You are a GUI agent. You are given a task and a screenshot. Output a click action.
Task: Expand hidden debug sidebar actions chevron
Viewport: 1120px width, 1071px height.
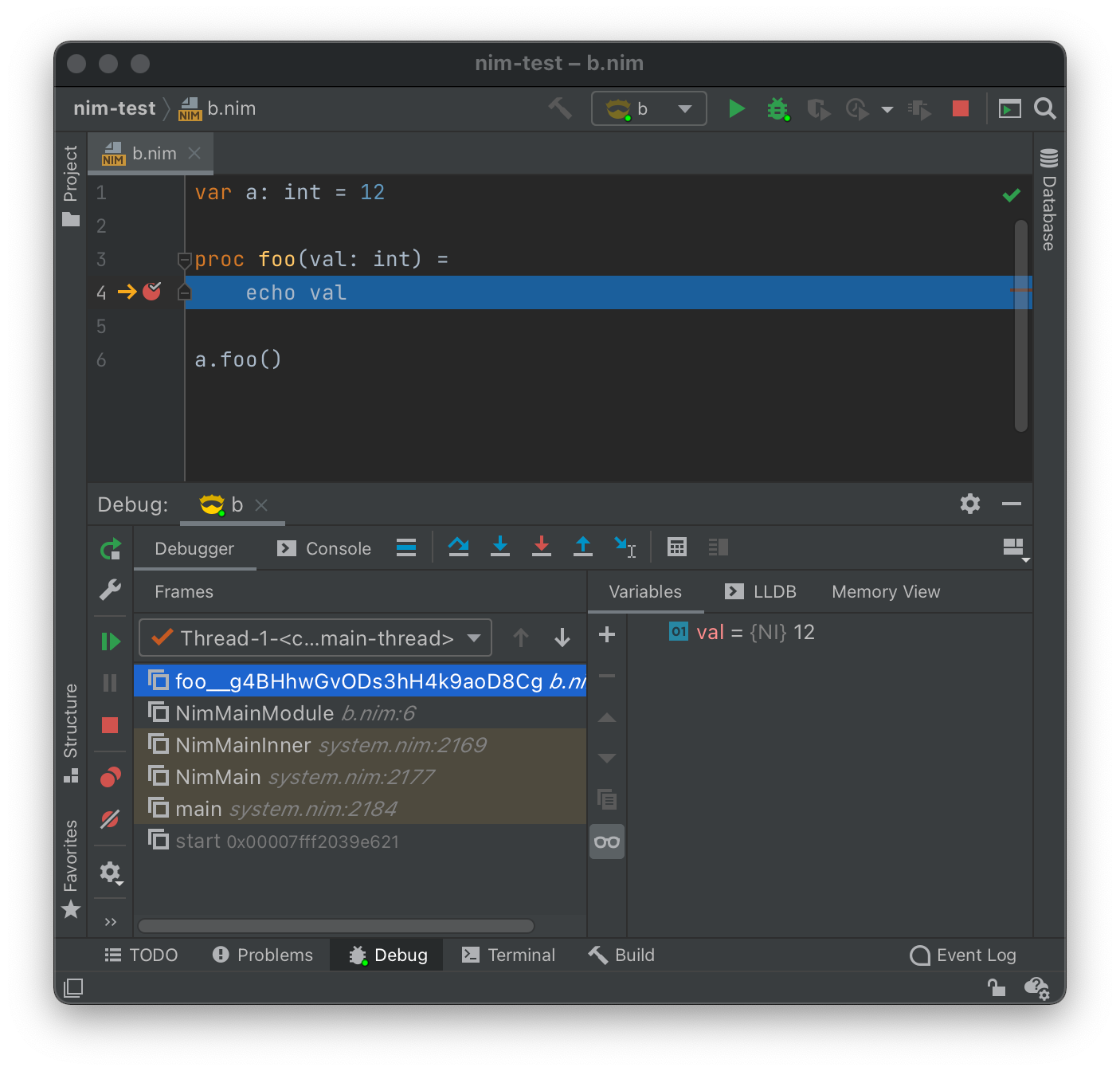coord(111,922)
